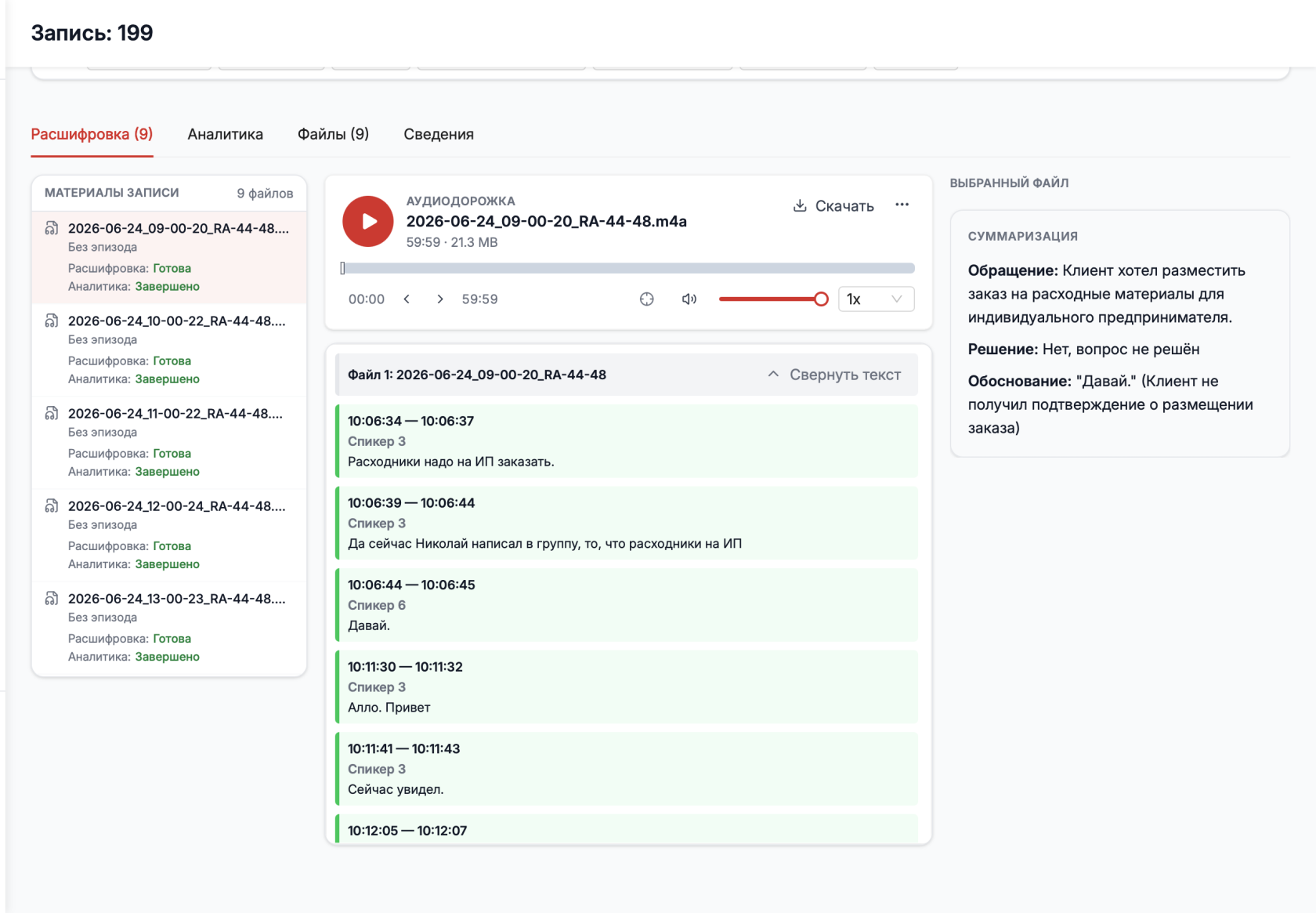Select the Расшифровка (9) tab
The width and height of the screenshot is (1316, 913).
[92, 134]
